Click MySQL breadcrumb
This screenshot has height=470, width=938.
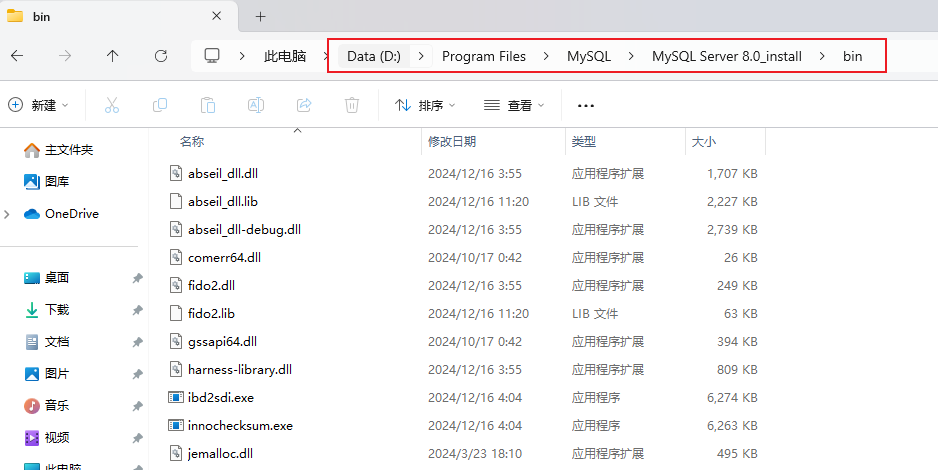(x=589, y=56)
